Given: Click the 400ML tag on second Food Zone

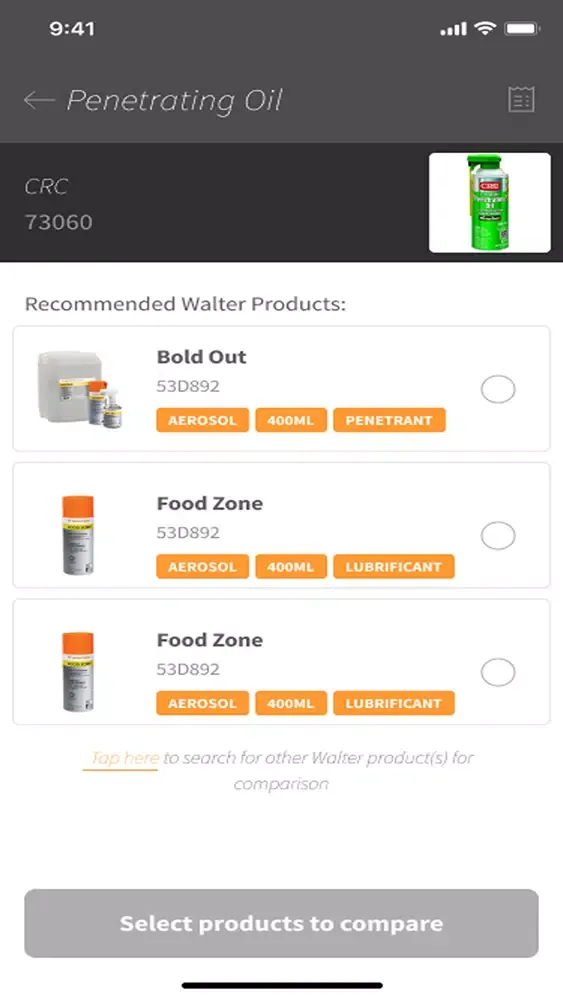Looking at the screenshot, I should pyautogui.click(x=291, y=703).
